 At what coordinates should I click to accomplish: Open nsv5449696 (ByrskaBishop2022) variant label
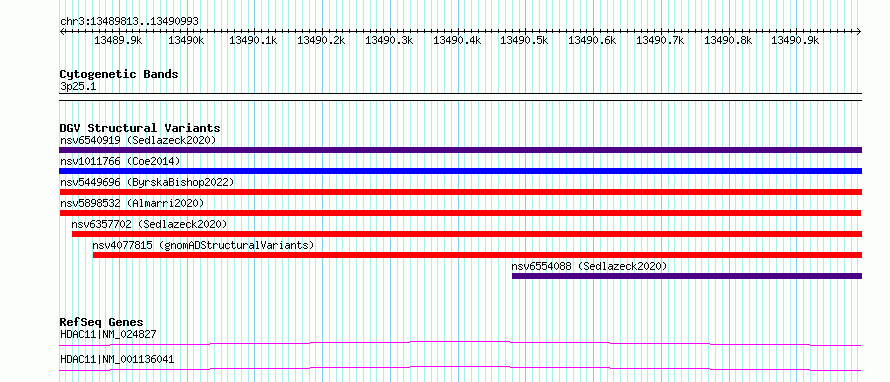147,182
